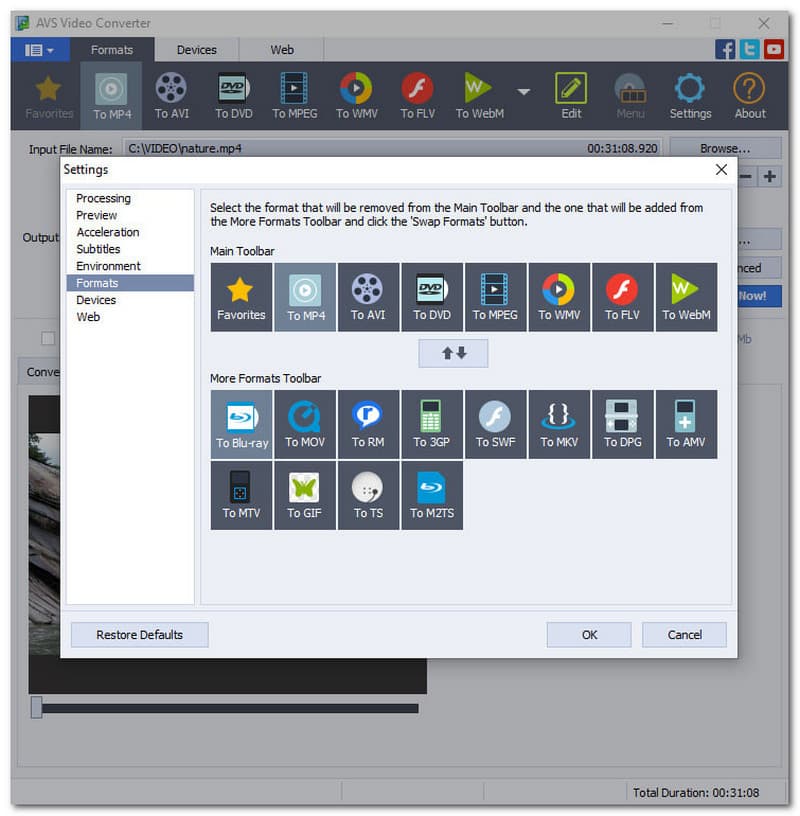
Task: Open Acceleration settings category
Action: pyautogui.click(x=130, y=232)
